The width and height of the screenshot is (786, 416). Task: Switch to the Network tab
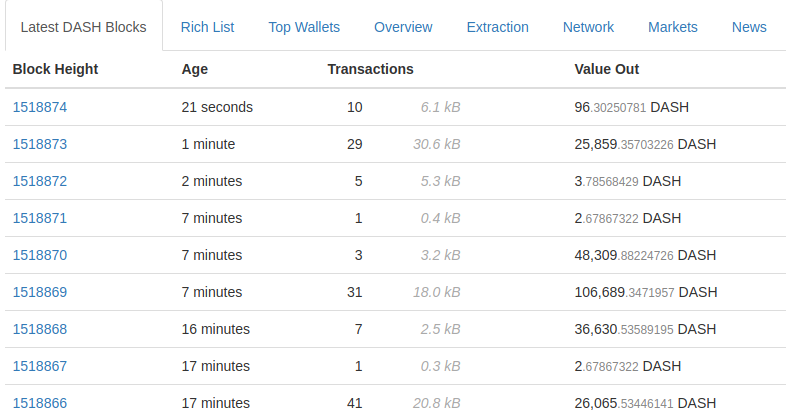point(588,27)
